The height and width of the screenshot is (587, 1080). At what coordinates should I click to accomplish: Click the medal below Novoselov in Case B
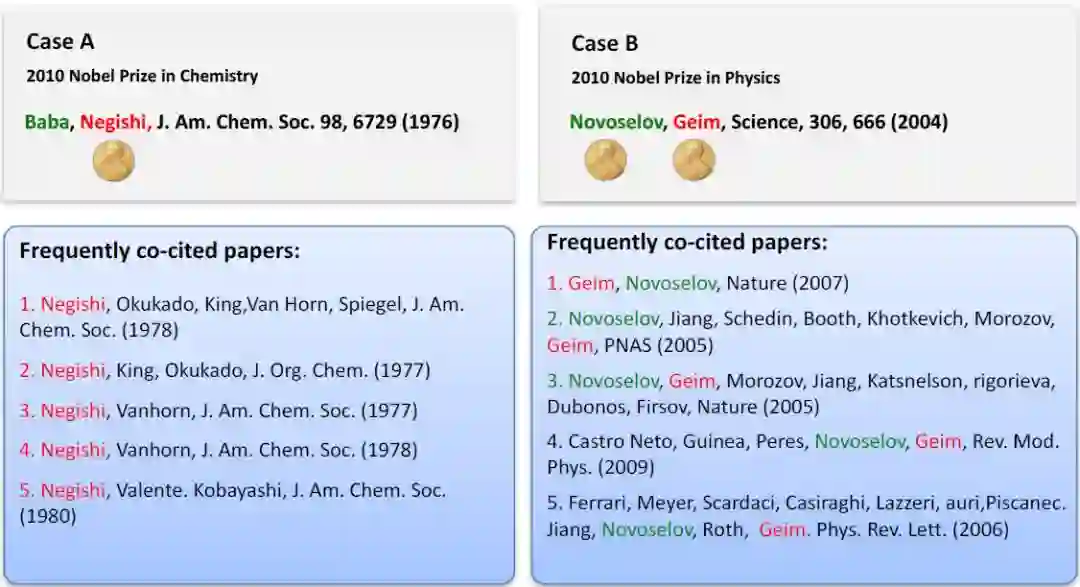(605, 160)
